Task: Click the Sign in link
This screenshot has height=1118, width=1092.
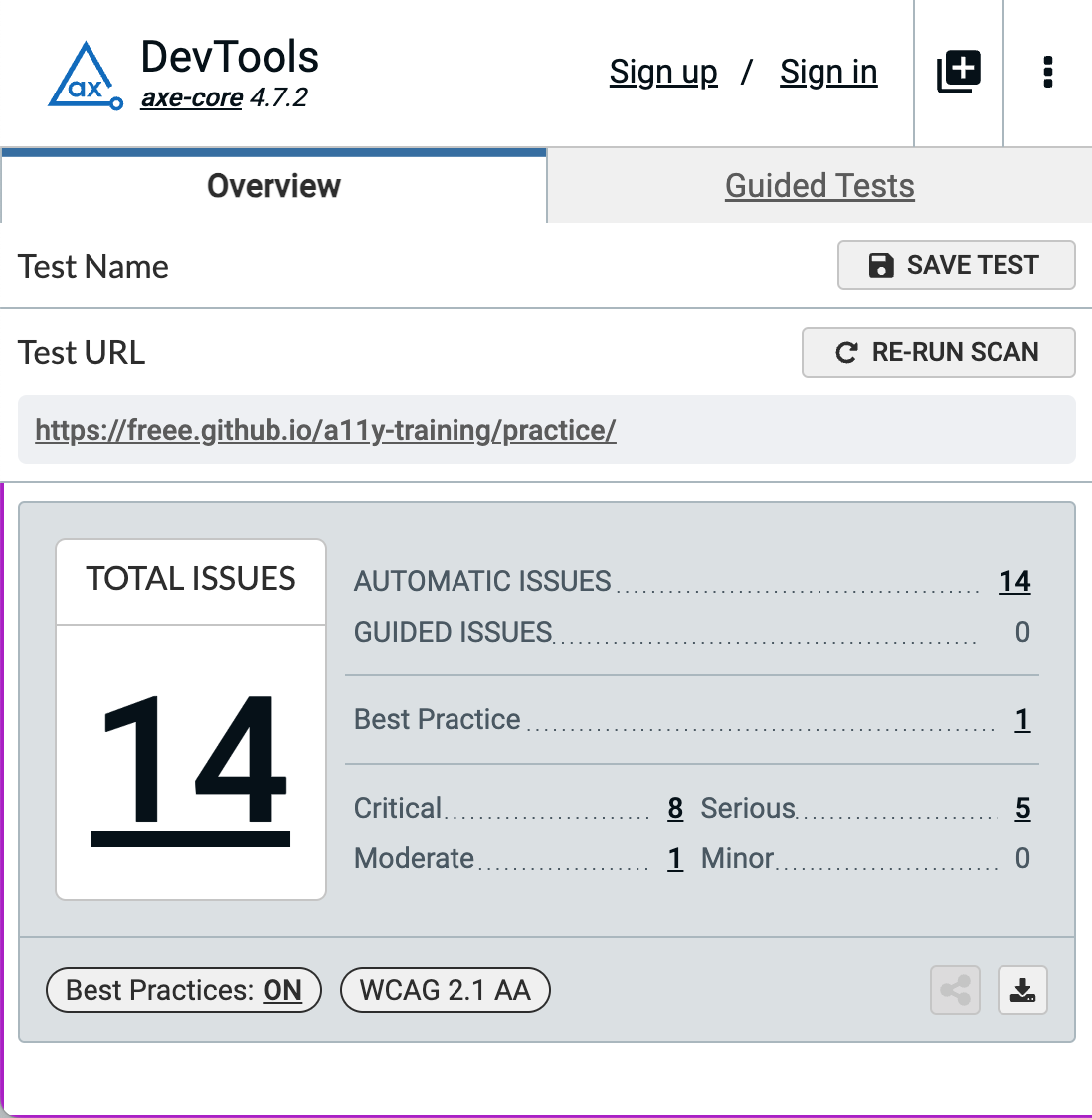Action: coord(828,73)
